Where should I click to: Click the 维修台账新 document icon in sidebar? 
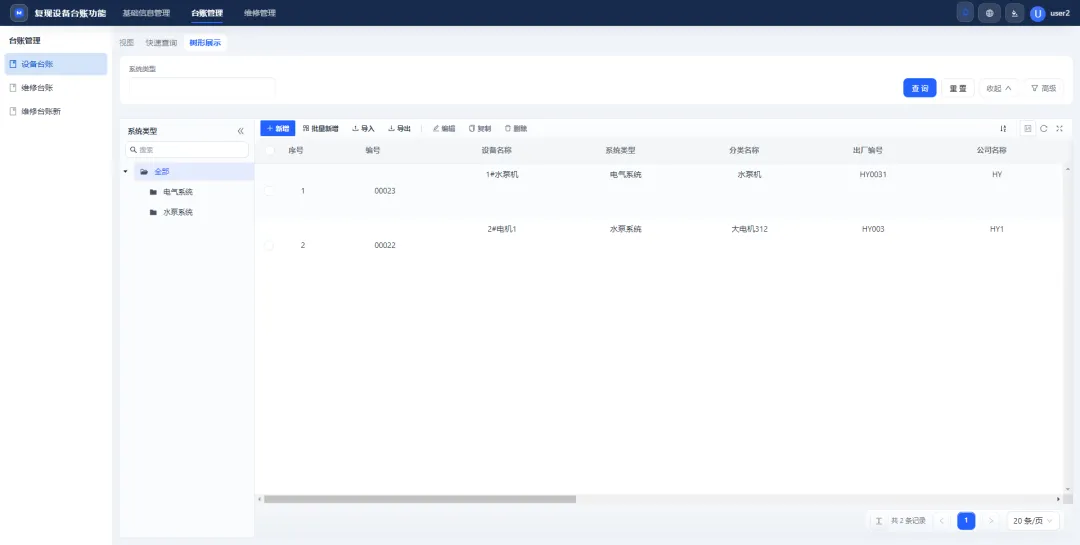point(12,111)
